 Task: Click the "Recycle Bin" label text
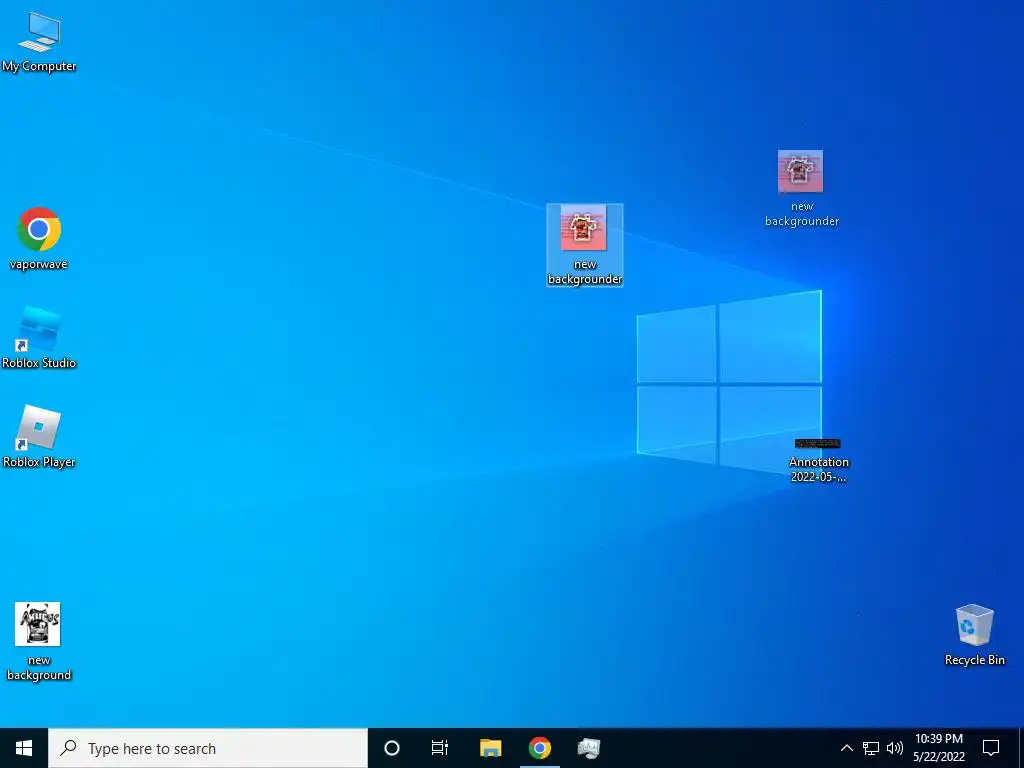pyautogui.click(x=974, y=660)
